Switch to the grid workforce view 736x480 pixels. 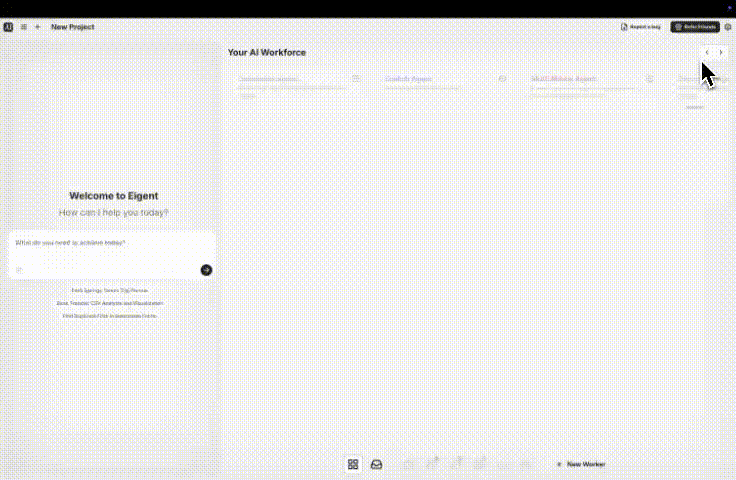(x=353, y=464)
